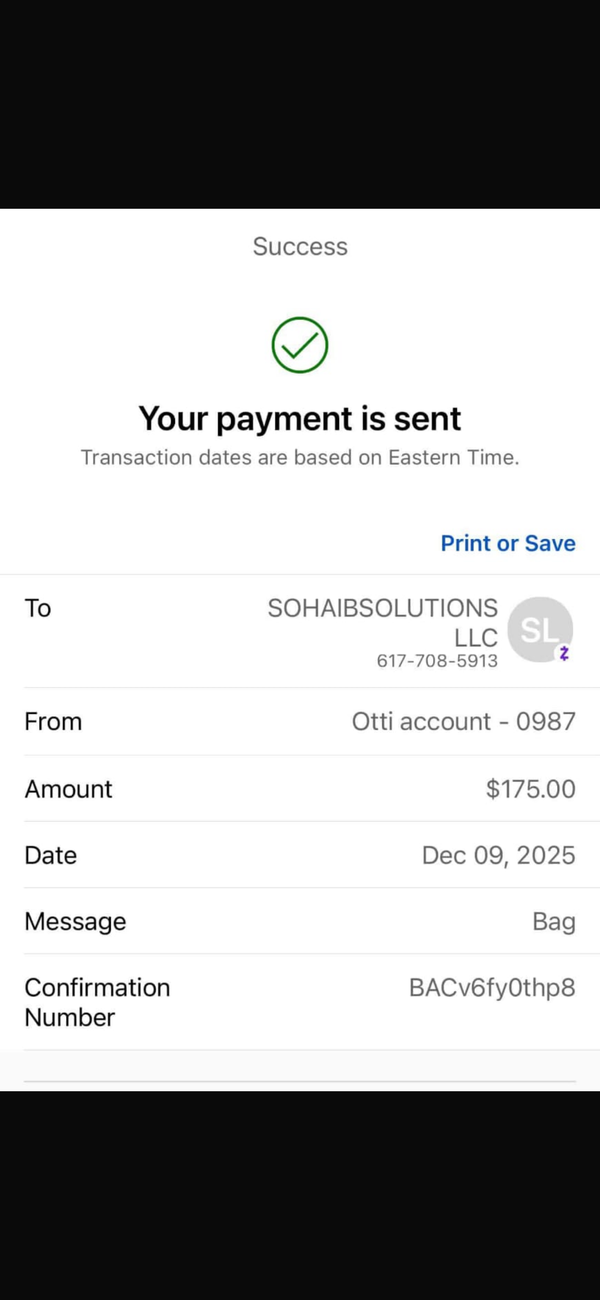Select confirmation code BACv6fy0thp8

pos(492,988)
